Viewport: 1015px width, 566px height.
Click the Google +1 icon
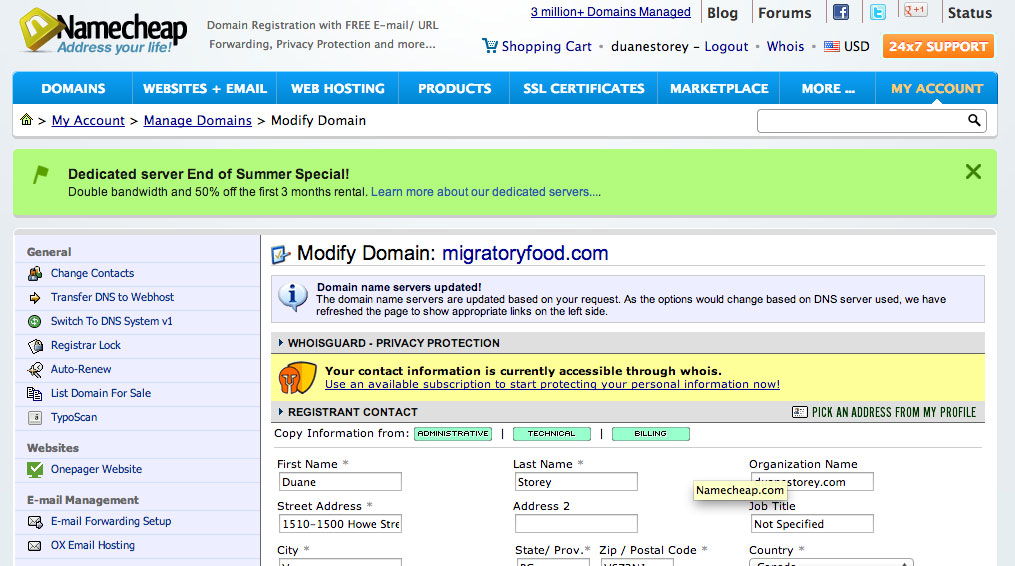915,10
